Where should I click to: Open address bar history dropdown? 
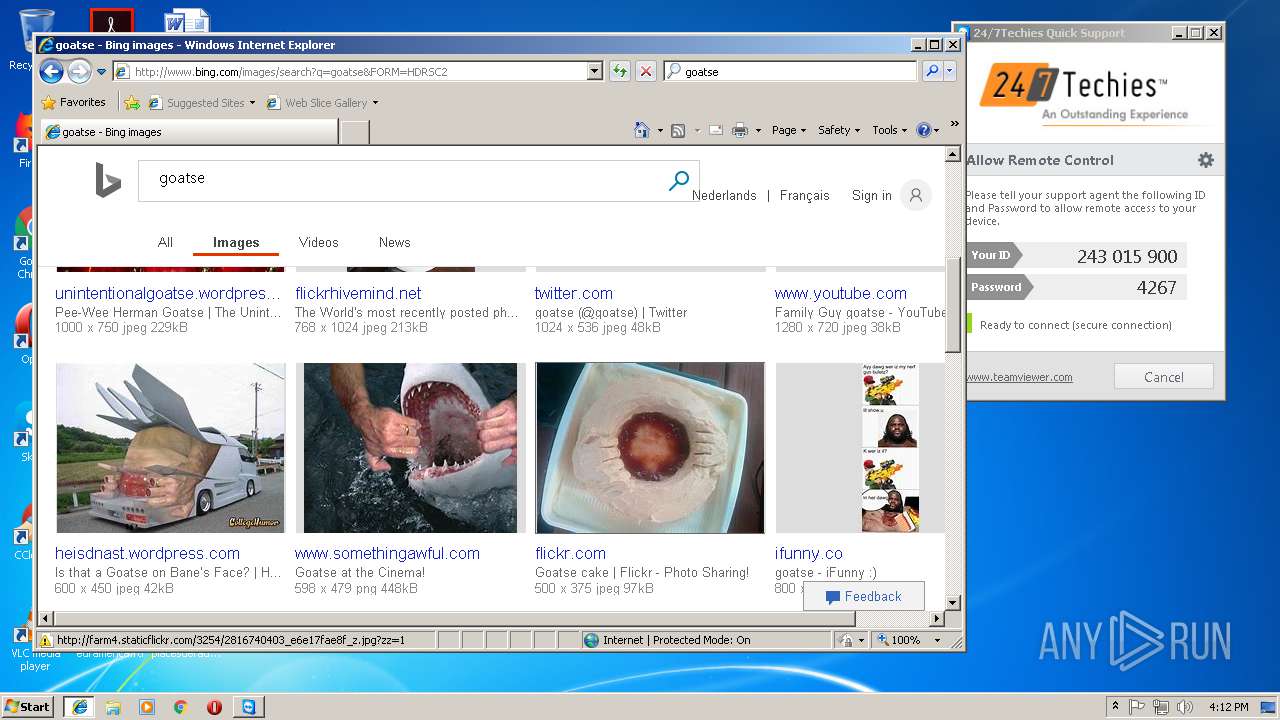coord(595,71)
